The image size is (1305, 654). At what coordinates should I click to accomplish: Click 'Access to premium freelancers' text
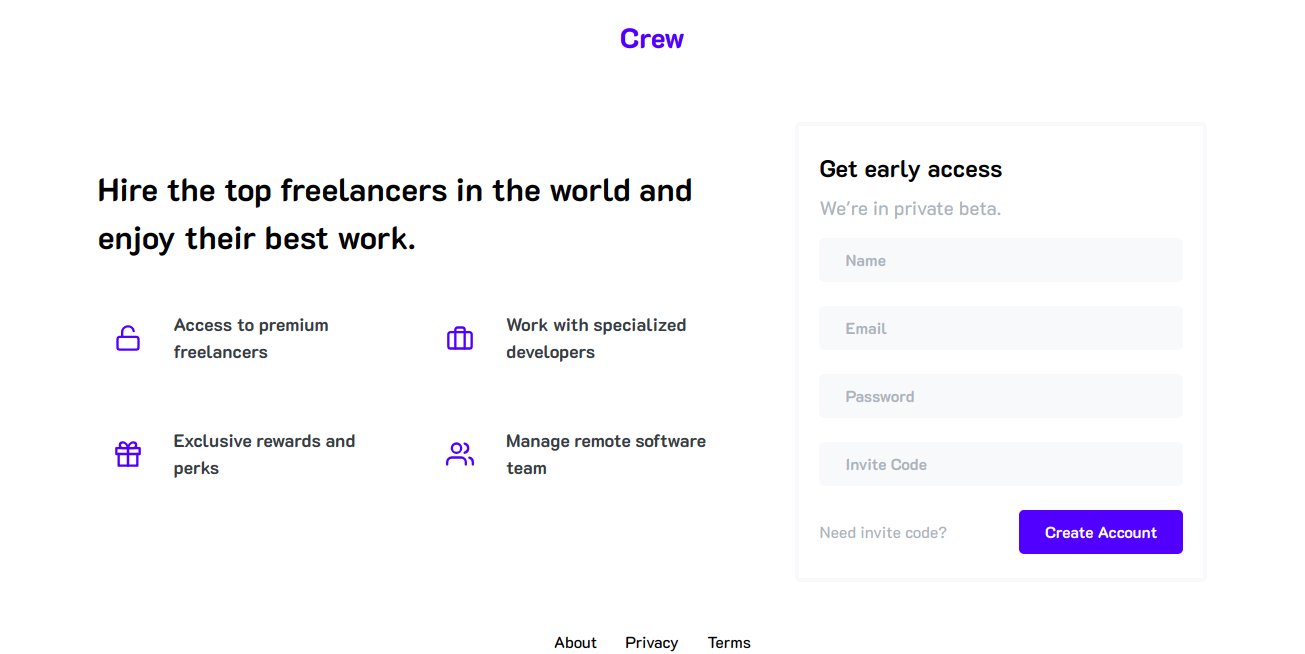(251, 339)
